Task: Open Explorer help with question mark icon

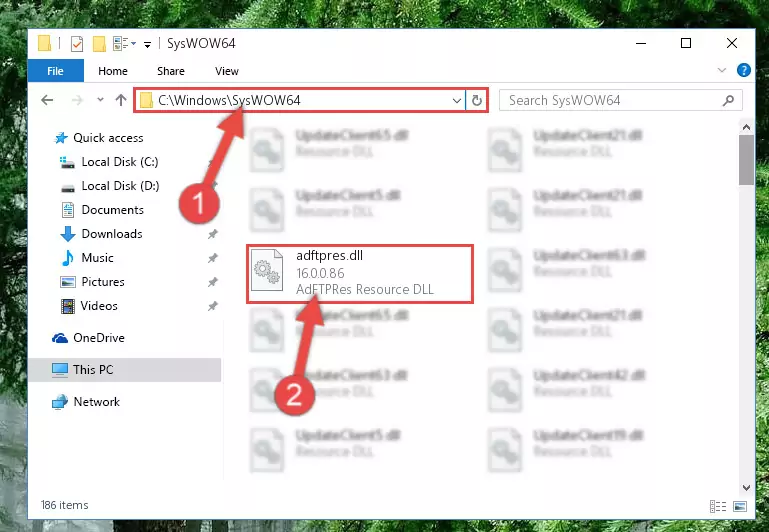Action: point(743,71)
